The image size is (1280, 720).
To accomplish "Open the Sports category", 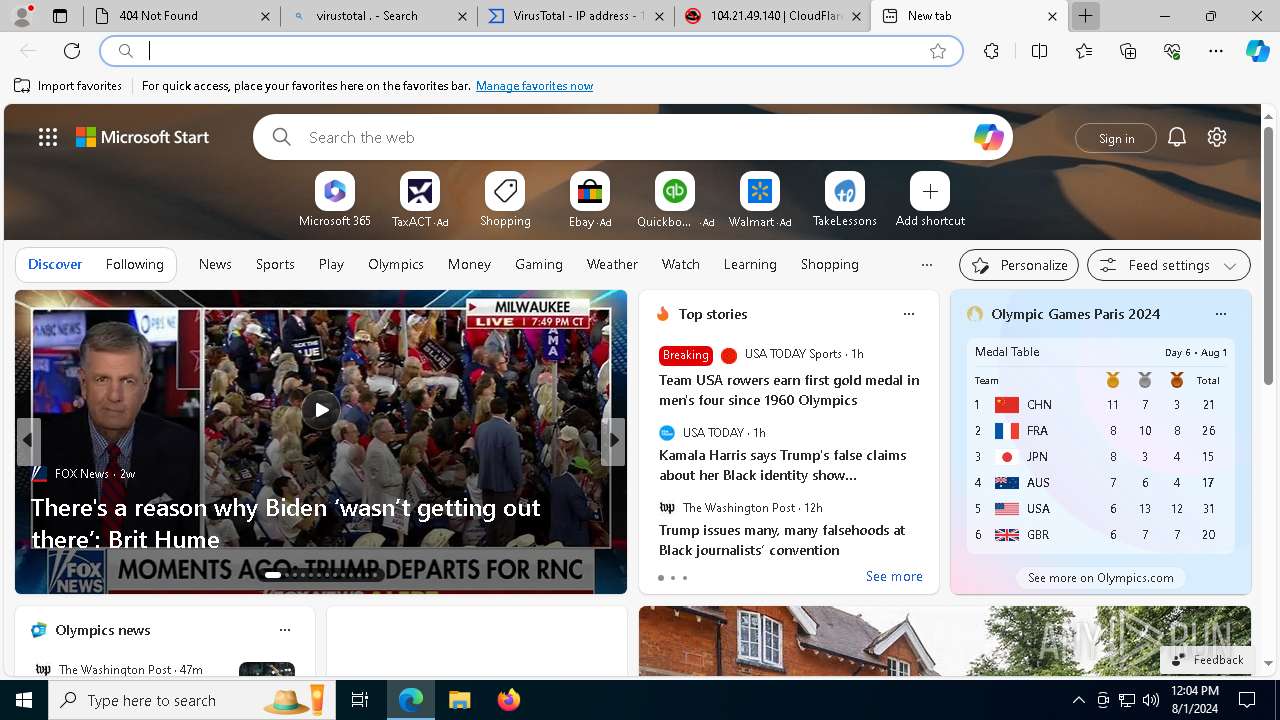I will pos(275,264).
